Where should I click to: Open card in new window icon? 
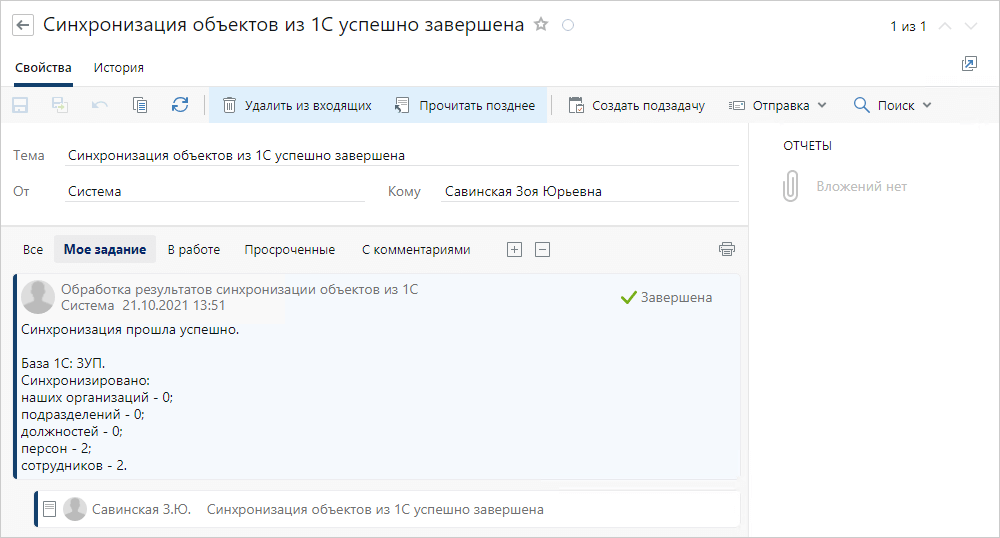coord(969,64)
